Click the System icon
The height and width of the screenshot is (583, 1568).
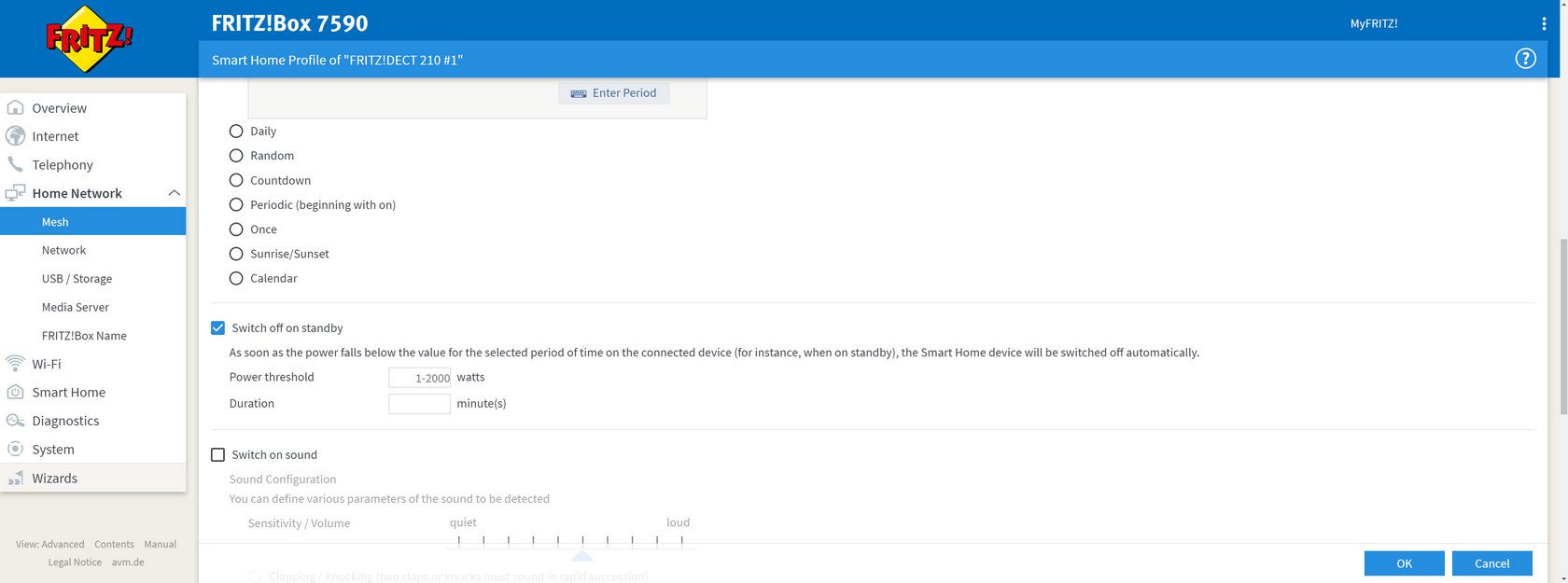click(15, 449)
